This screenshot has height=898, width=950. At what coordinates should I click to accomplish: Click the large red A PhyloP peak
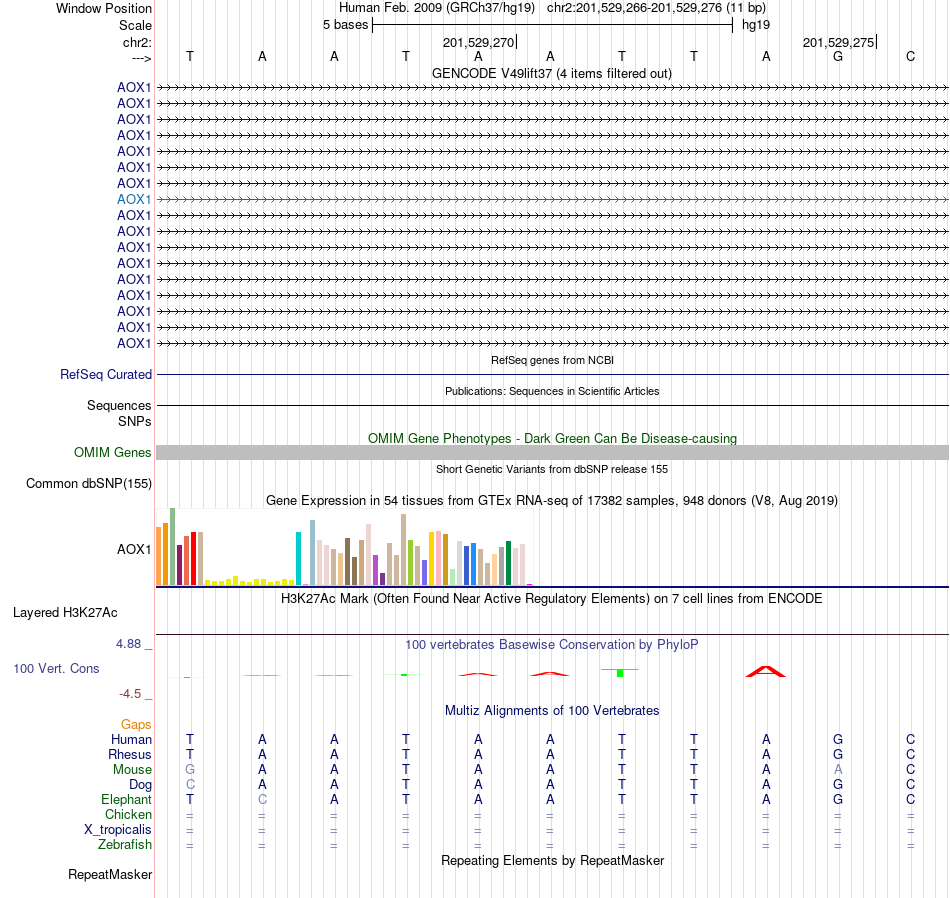(x=766, y=671)
